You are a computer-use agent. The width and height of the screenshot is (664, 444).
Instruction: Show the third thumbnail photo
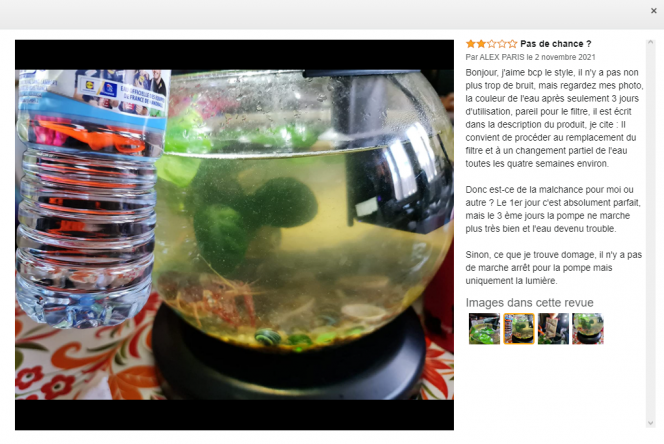coord(553,329)
